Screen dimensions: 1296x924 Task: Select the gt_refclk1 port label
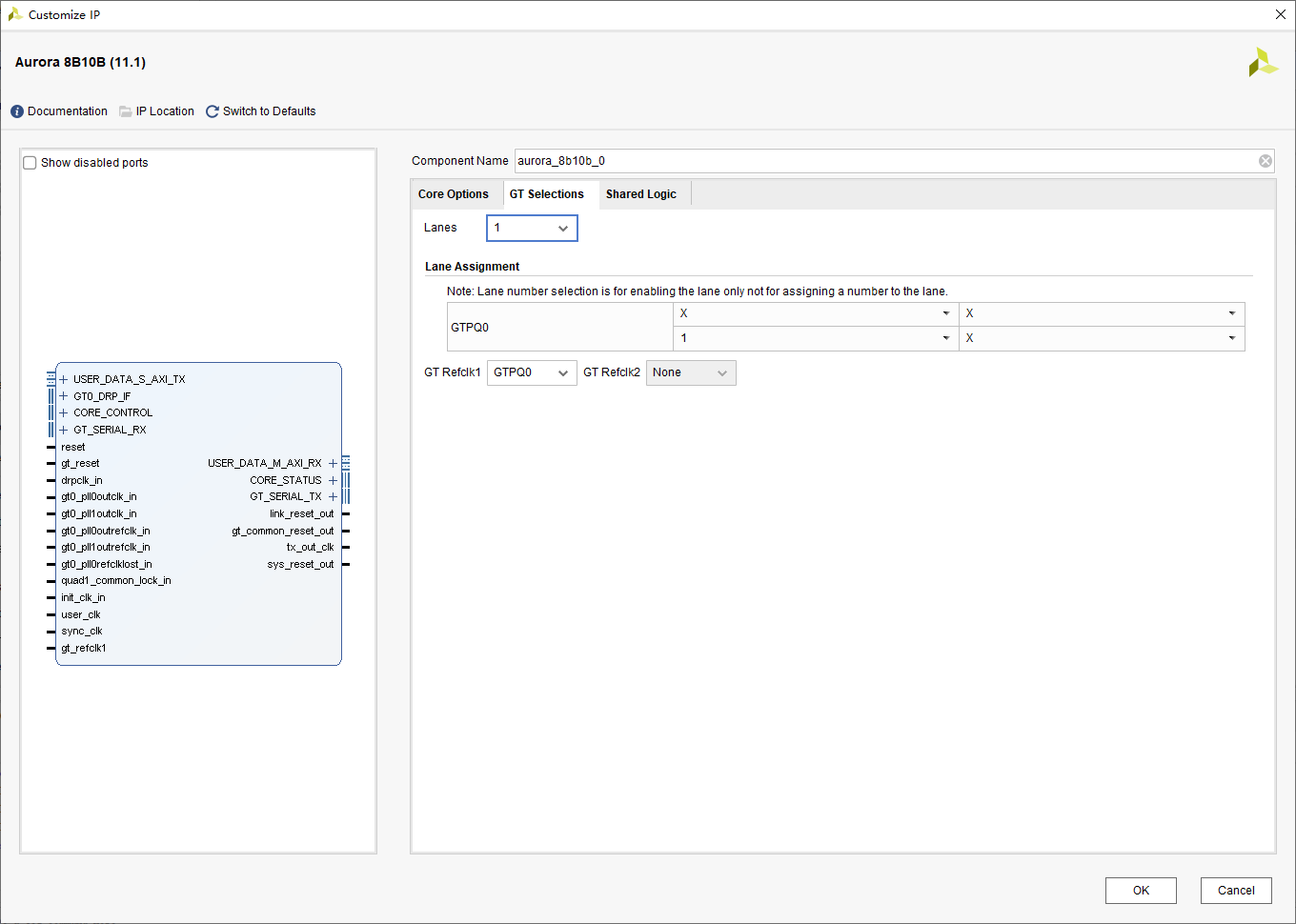pyautogui.click(x=84, y=648)
